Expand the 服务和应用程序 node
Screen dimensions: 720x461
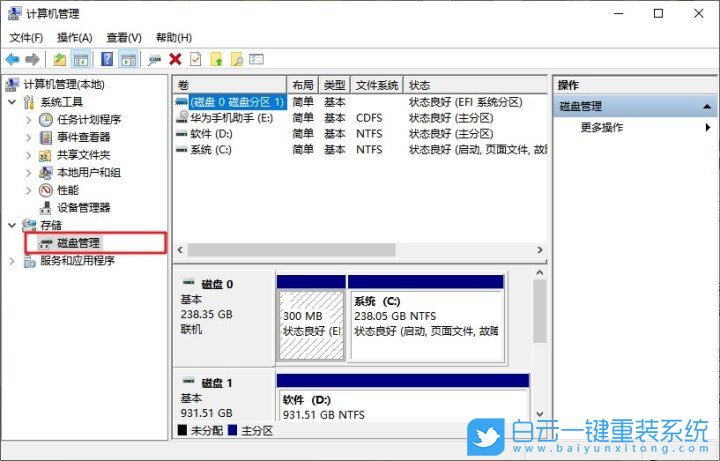pyautogui.click(x=12, y=261)
